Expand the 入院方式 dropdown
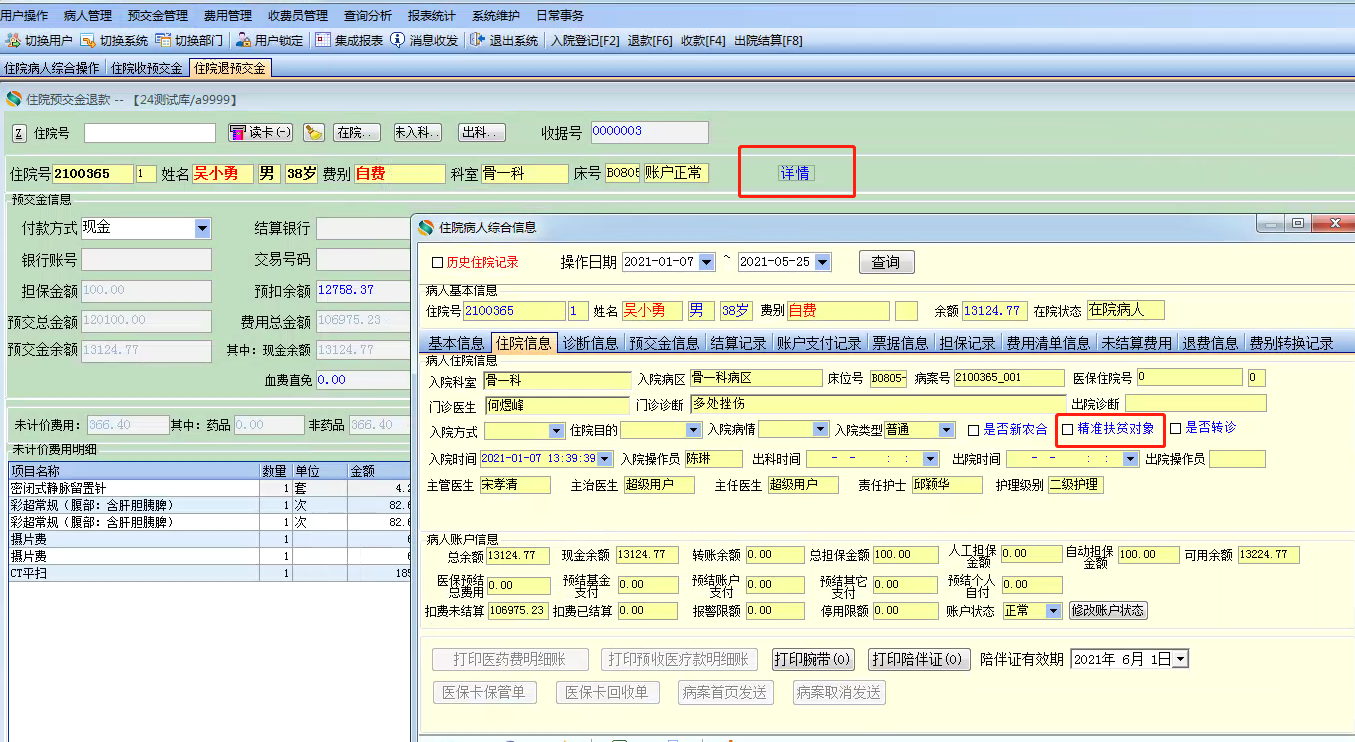This screenshot has width=1355, height=742. [x=557, y=430]
